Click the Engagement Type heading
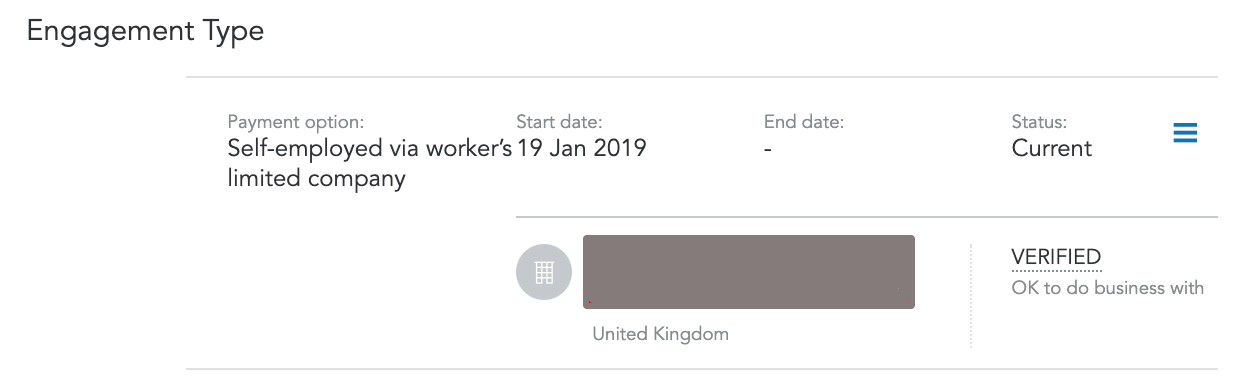1250x386 pixels. click(145, 31)
